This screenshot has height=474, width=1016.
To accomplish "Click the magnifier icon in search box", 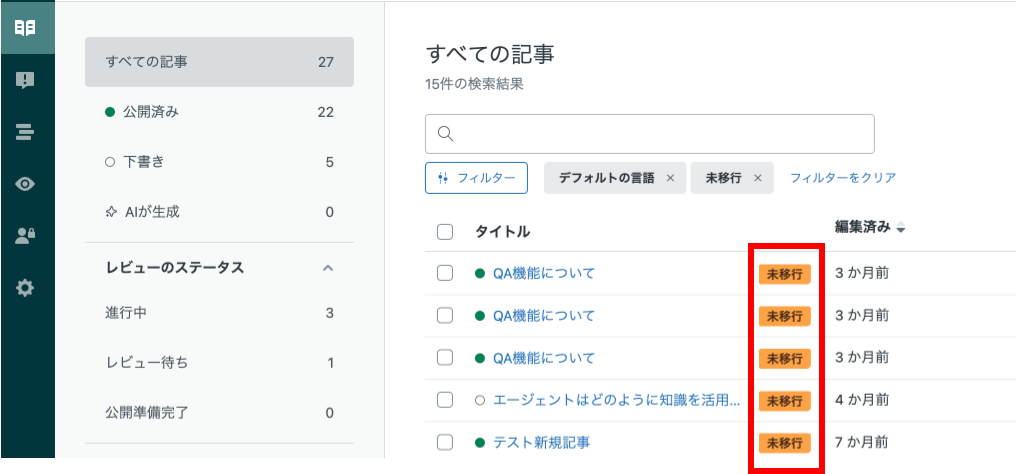I will coord(445,133).
